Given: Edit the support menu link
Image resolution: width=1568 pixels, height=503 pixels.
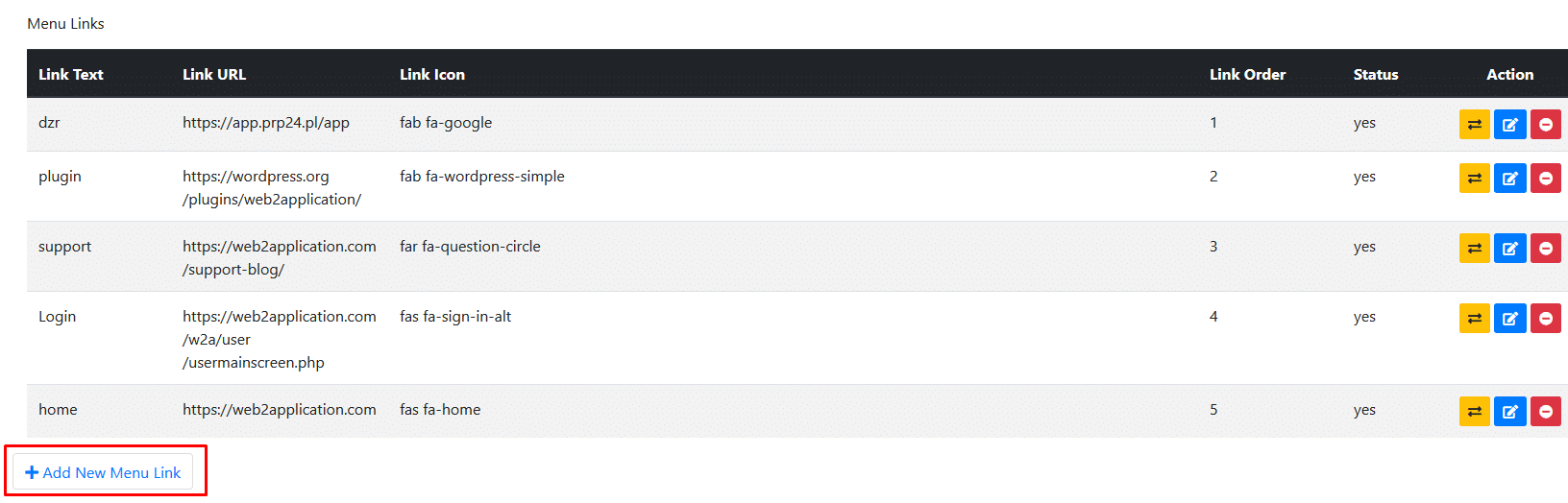Looking at the screenshot, I should 1509,248.
